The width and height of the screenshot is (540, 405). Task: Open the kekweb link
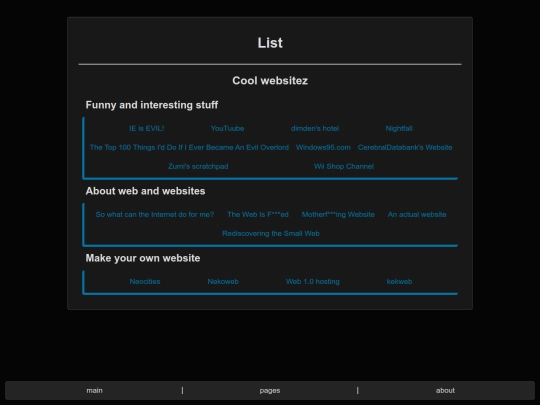pos(399,282)
